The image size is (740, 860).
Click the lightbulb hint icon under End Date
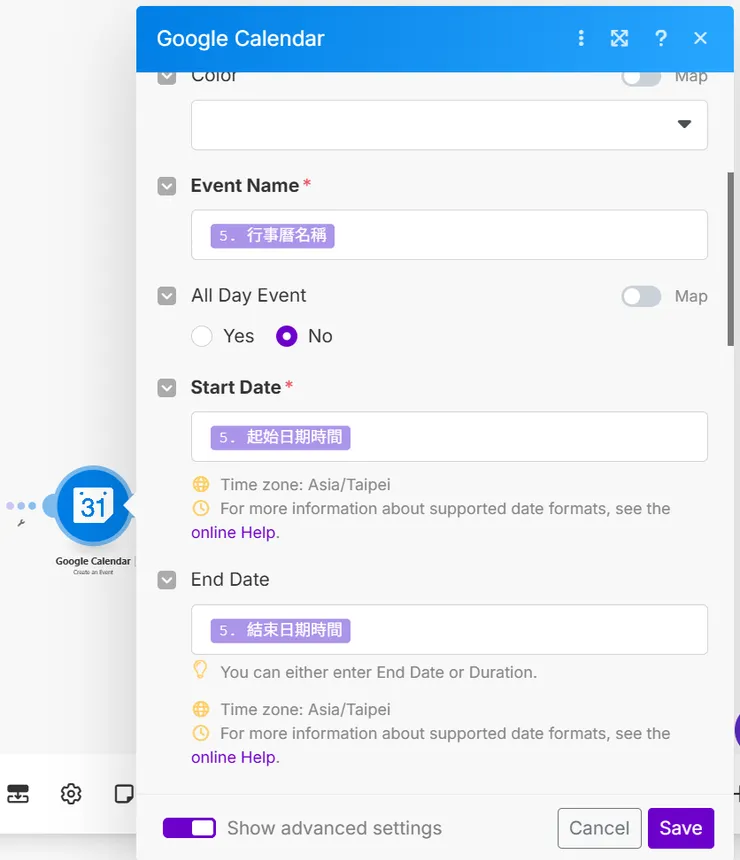pyautogui.click(x=201, y=670)
